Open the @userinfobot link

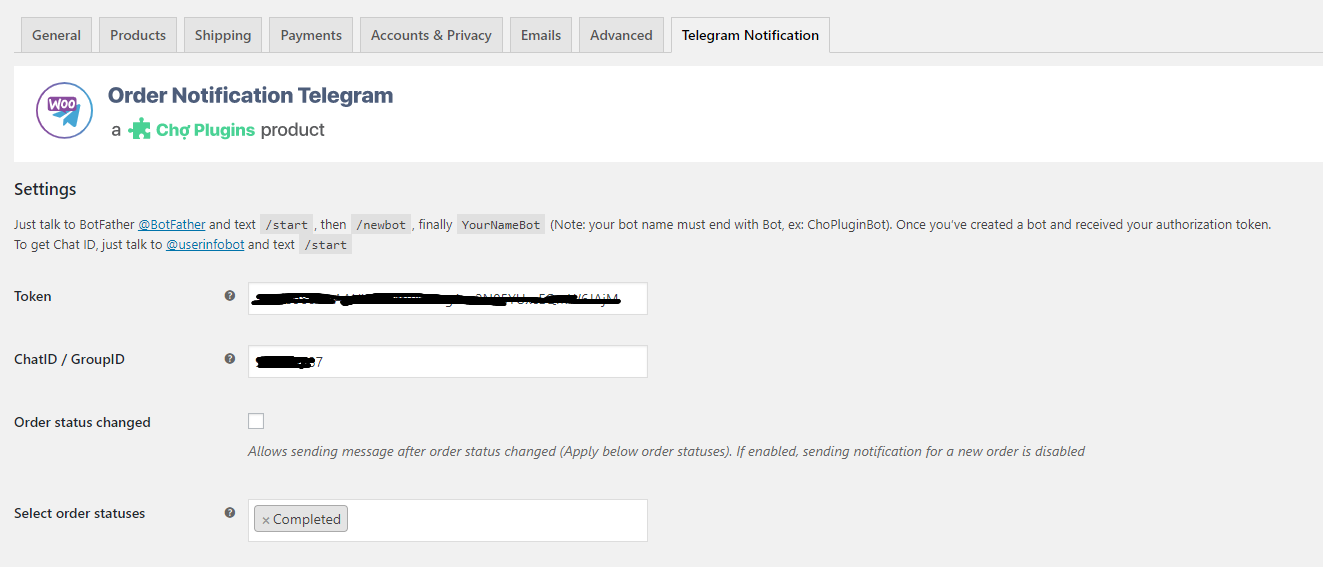point(205,244)
